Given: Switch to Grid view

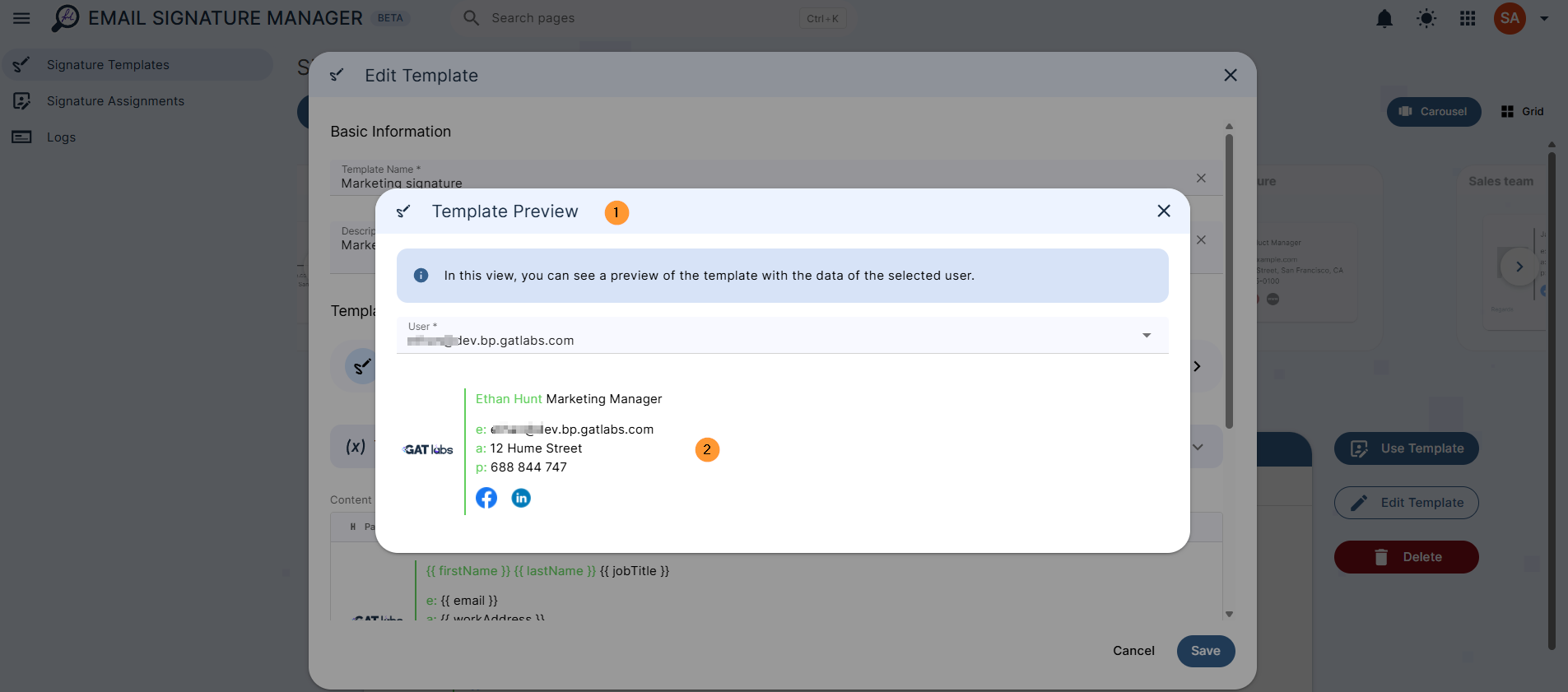Looking at the screenshot, I should pos(1523,111).
